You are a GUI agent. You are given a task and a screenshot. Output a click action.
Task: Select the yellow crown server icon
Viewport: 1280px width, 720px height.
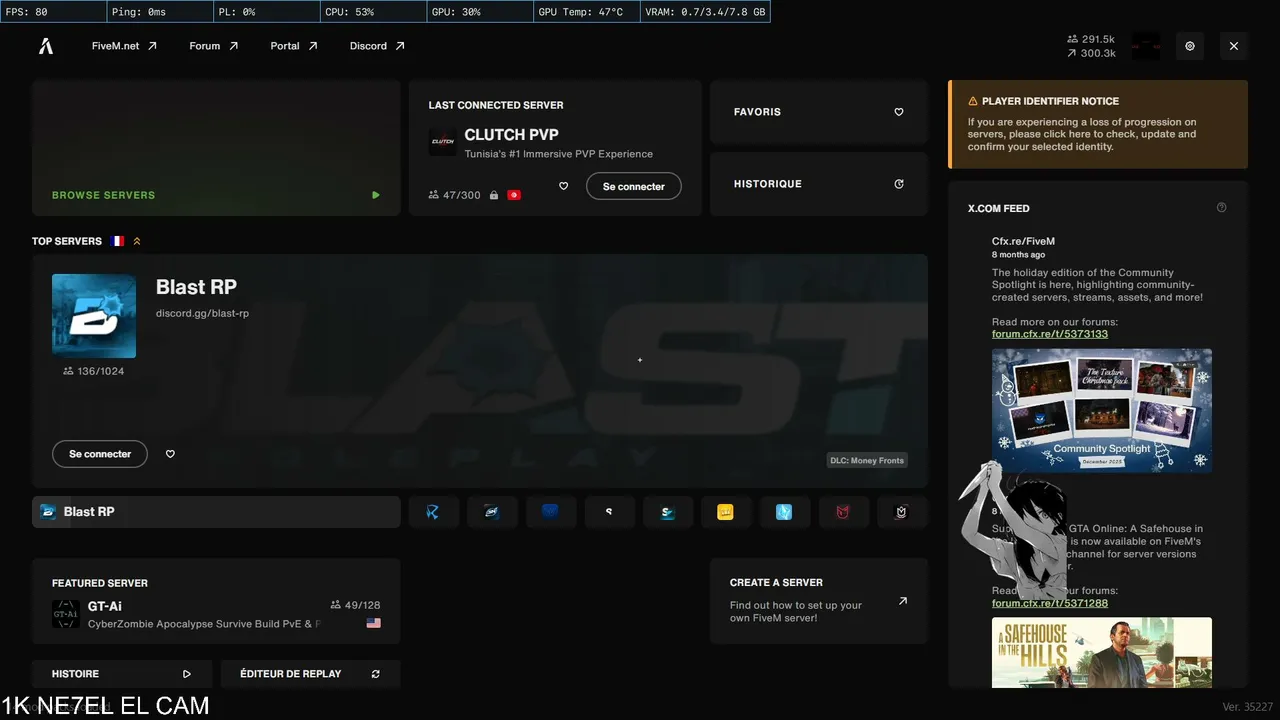726,512
